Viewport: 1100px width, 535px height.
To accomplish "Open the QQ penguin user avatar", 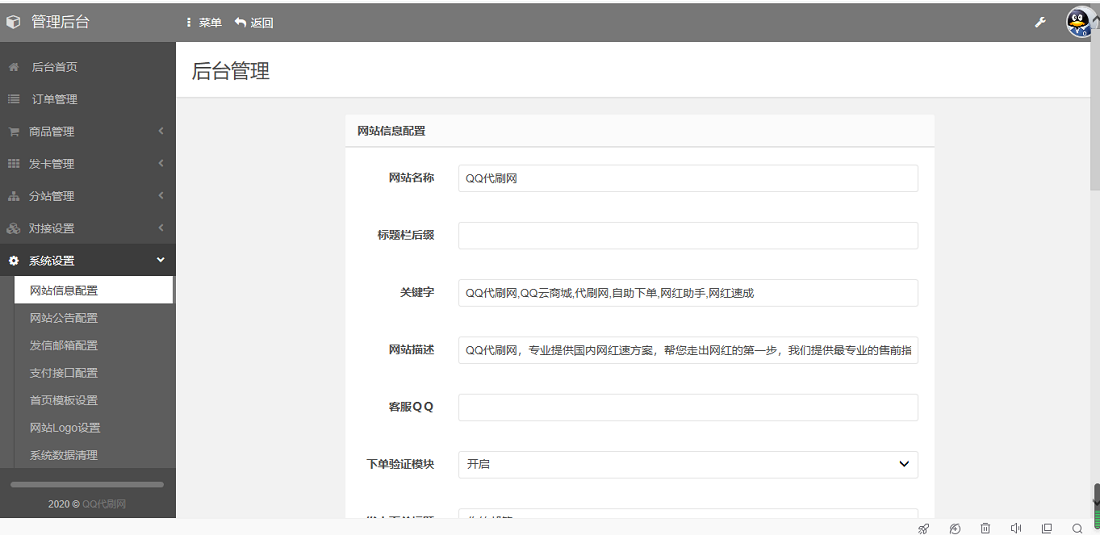I will point(1080,22).
